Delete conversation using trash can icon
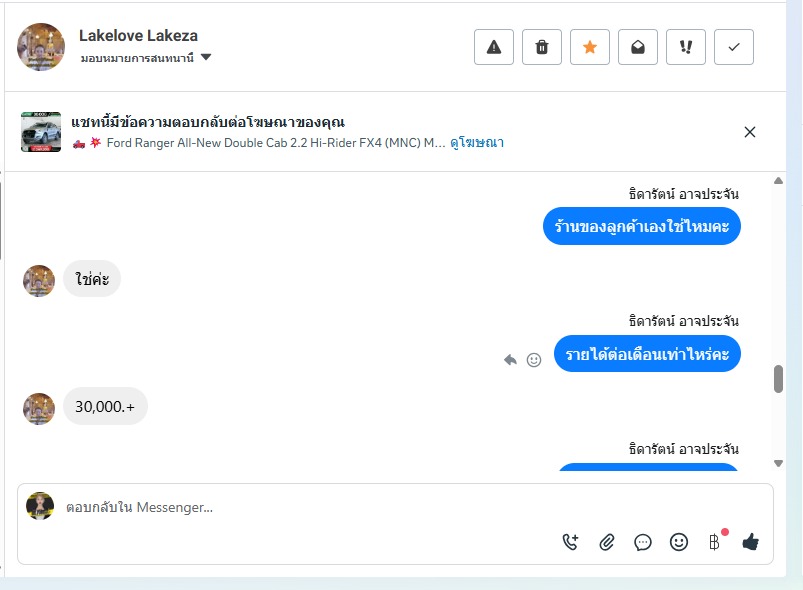803x590 pixels. pyautogui.click(x=542, y=47)
